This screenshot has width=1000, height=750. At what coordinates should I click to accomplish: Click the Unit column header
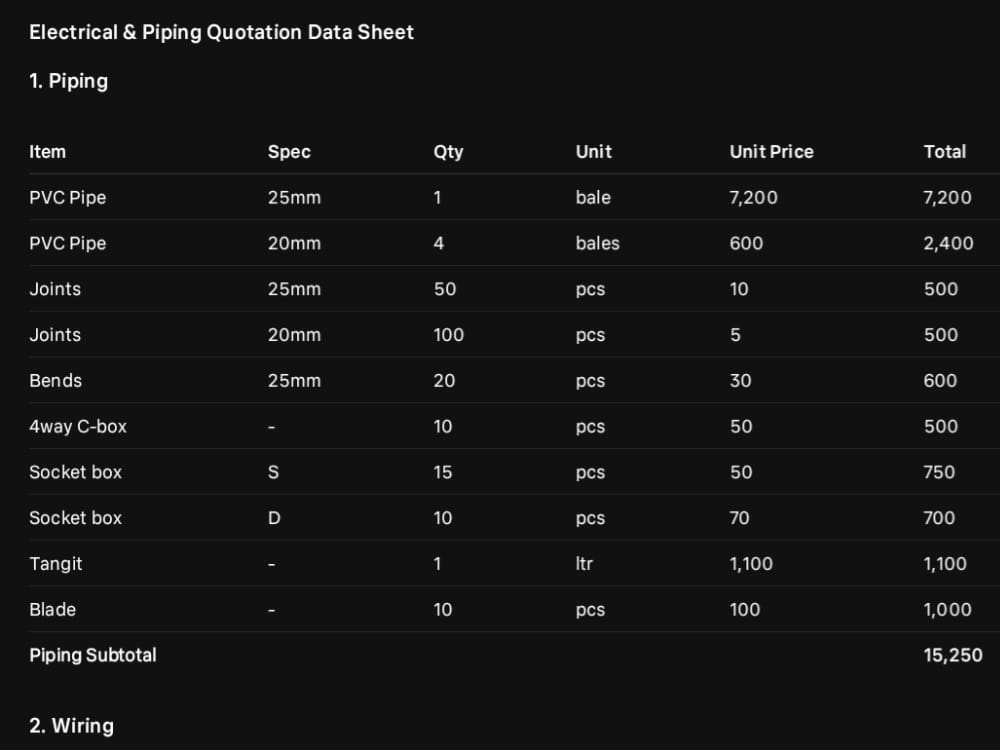click(x=594, y=152)
